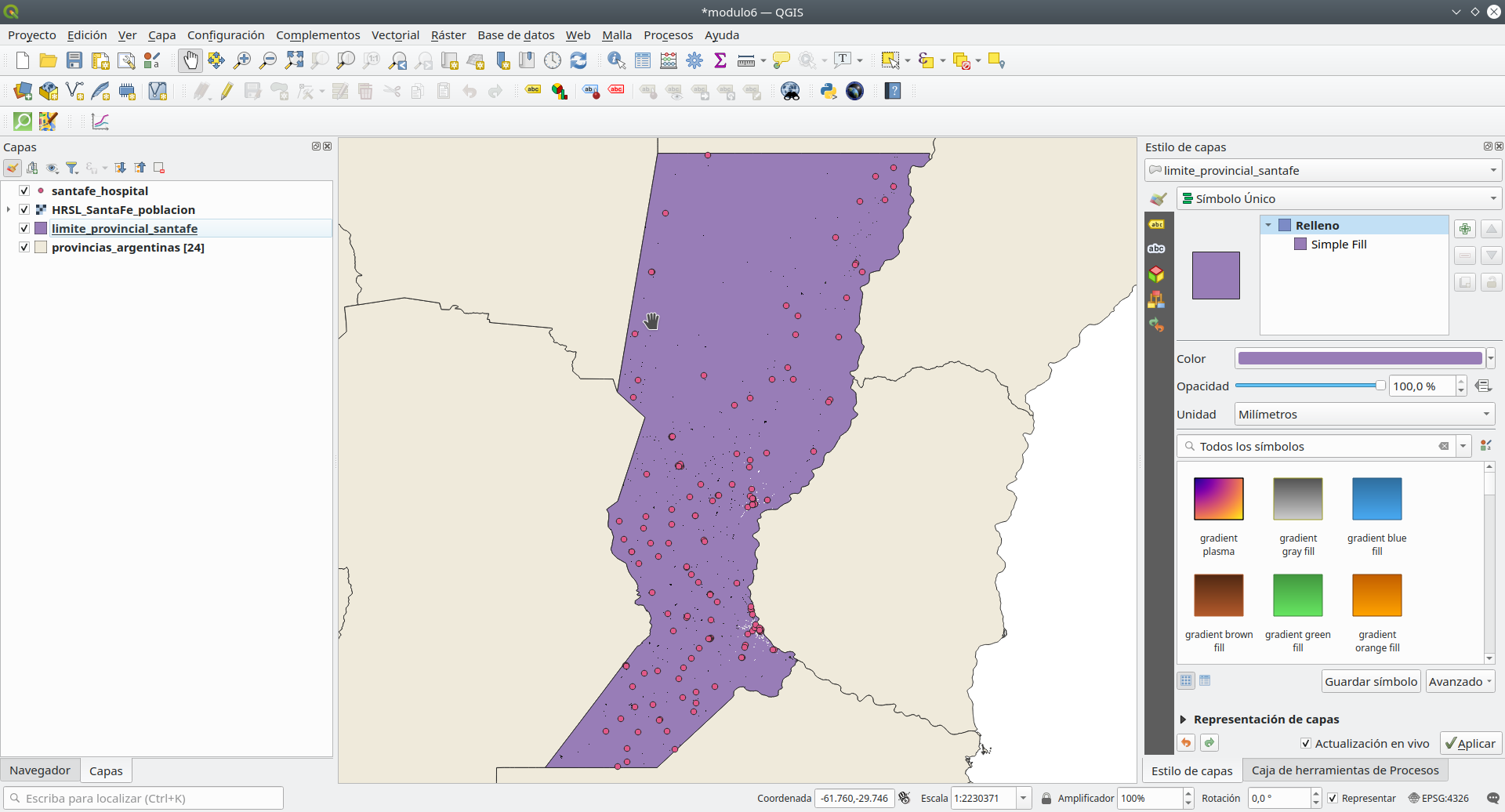1505x812 pixels.
Task: Open the Escala scale dropdown
Action: pos(1023,798)
